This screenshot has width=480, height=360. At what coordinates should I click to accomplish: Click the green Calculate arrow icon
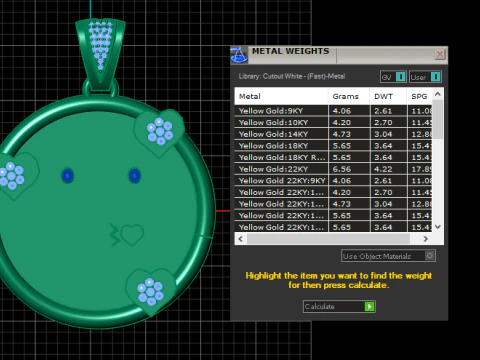(x=369, y=306)
